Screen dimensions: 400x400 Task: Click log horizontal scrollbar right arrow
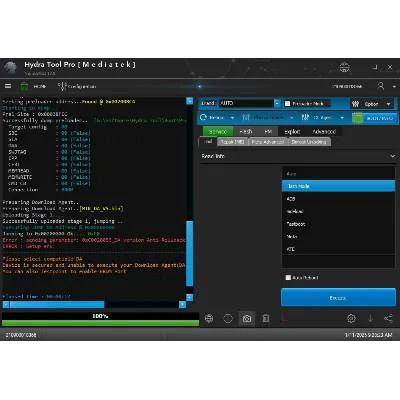pyautogui.click(x=182, y=304)
